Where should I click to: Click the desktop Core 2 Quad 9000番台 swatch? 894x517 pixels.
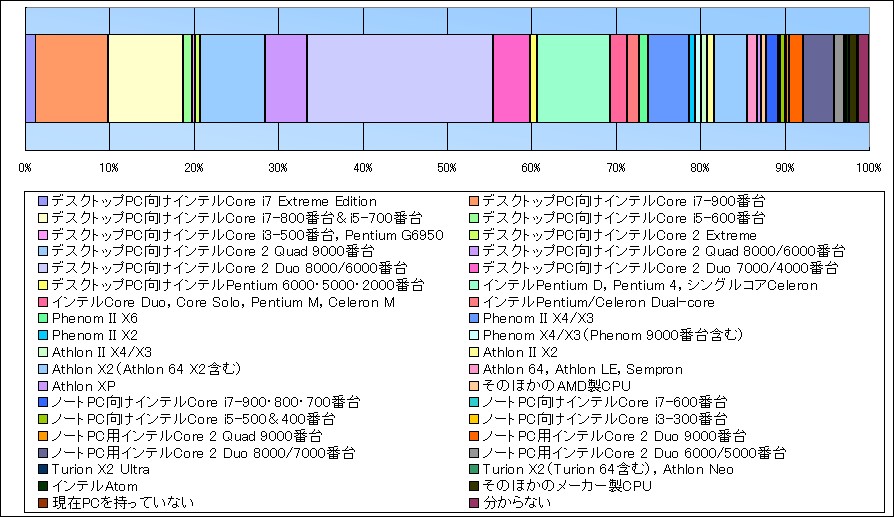[x=43, y=251]
